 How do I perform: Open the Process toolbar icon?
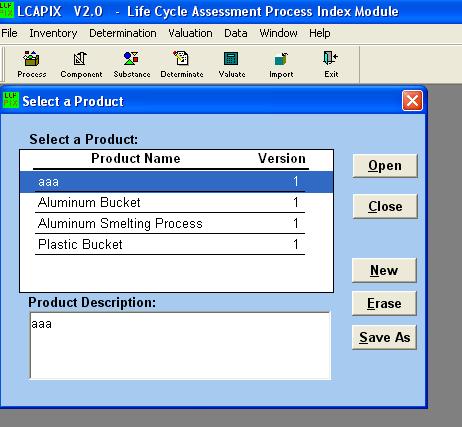32,59
